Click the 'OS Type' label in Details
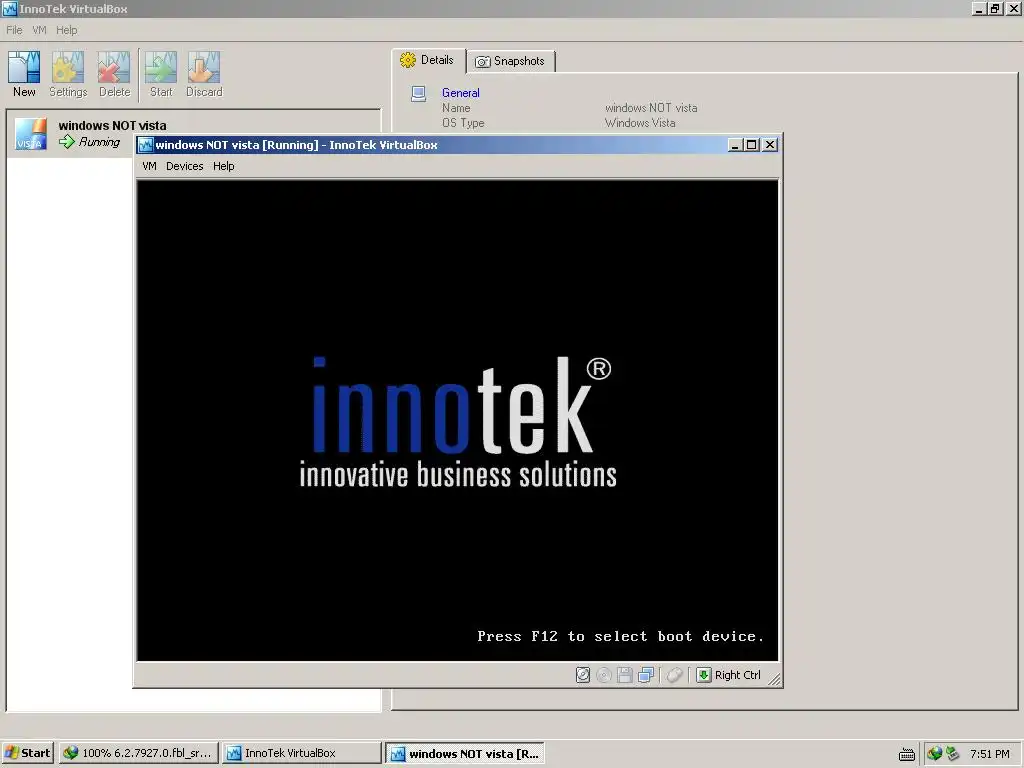 coord(463,123)
